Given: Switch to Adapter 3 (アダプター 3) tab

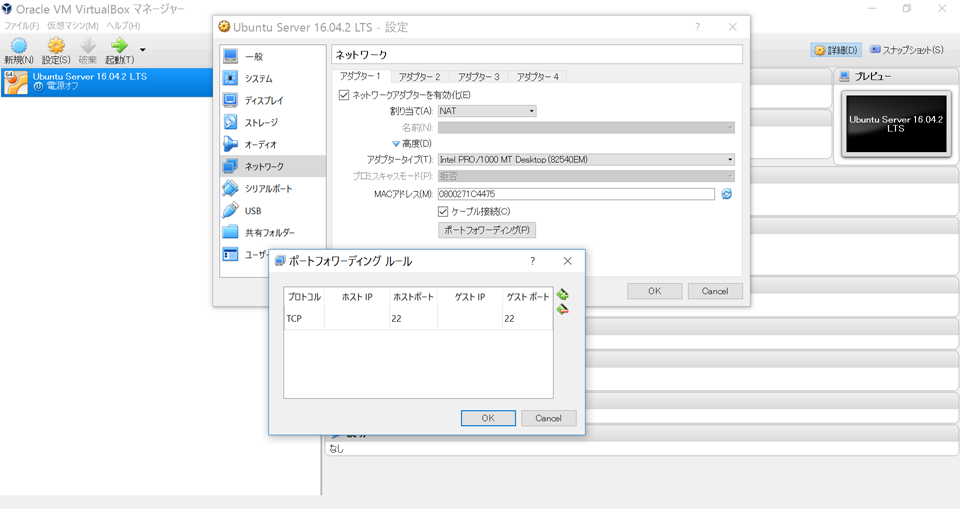Looking at the screenshot, I should click(x=479, y=77).
